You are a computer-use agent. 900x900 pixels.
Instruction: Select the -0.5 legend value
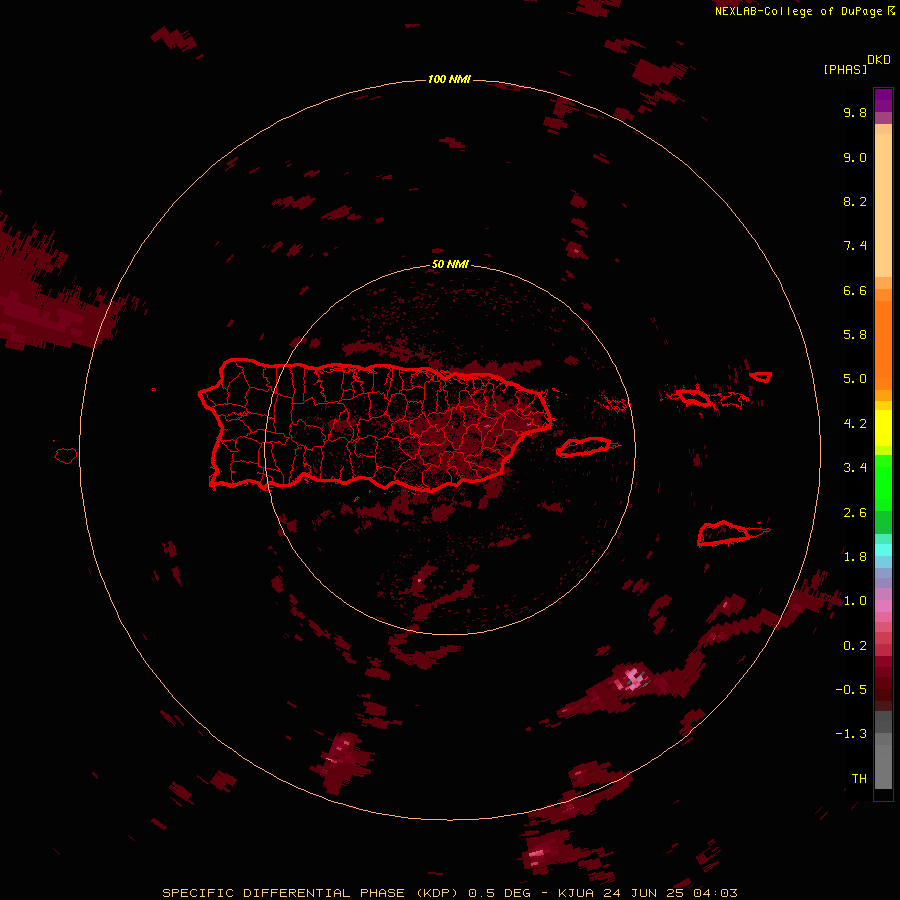pyautogui.click(x=851, y=690)
